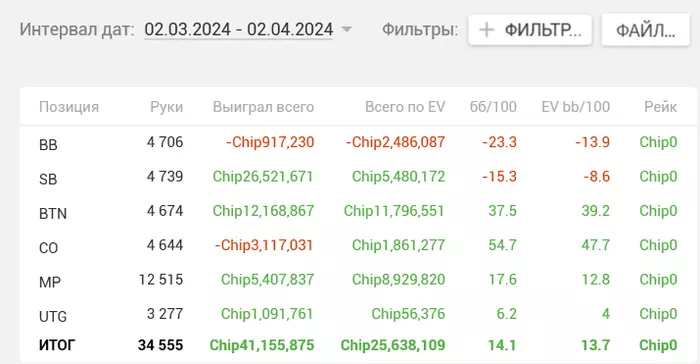
Task: Select the UTG position row
Action: (x=358, y=314)
